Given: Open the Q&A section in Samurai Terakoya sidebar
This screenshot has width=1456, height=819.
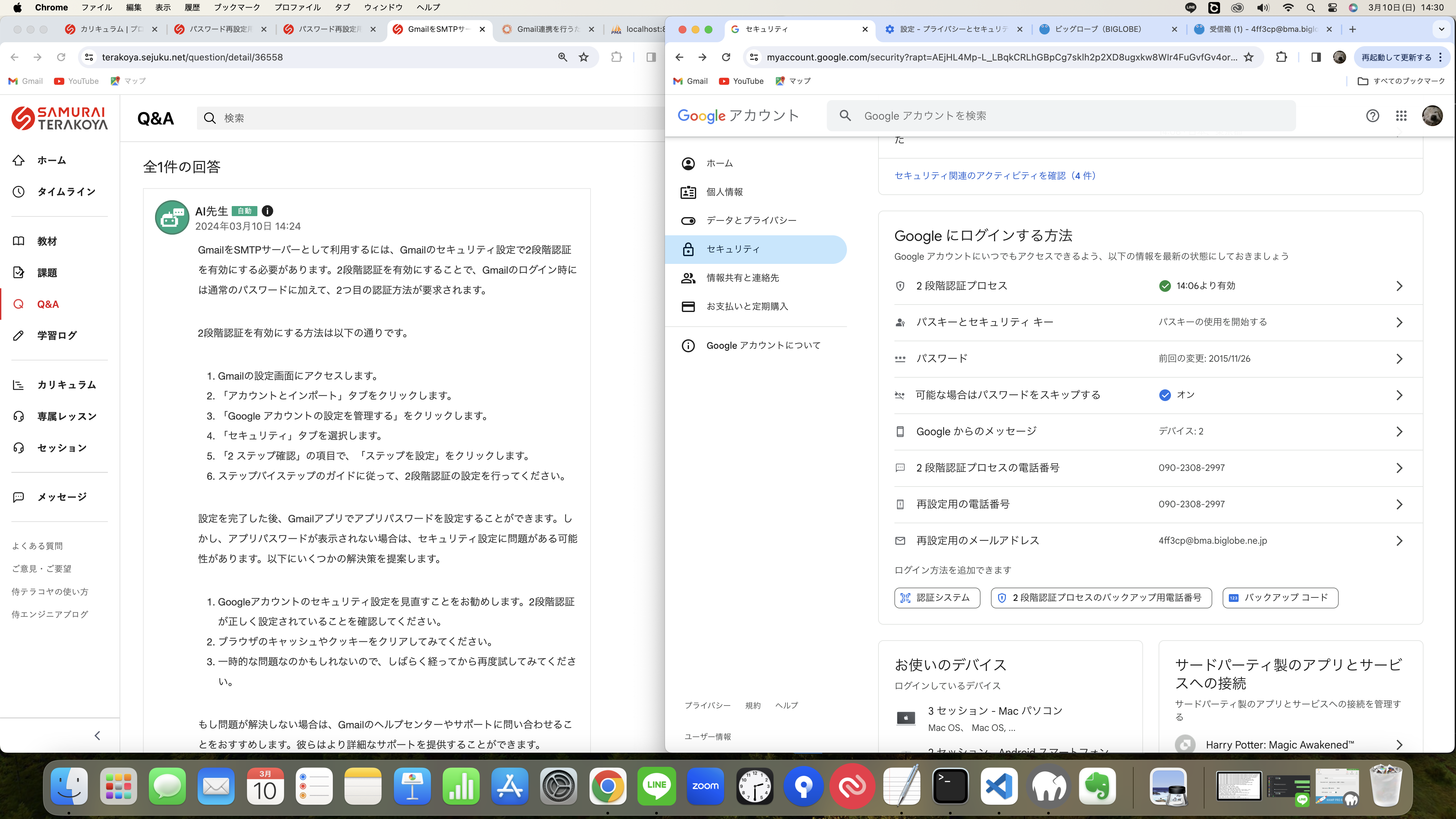Looking at the screenshot, I should point(47,304).
